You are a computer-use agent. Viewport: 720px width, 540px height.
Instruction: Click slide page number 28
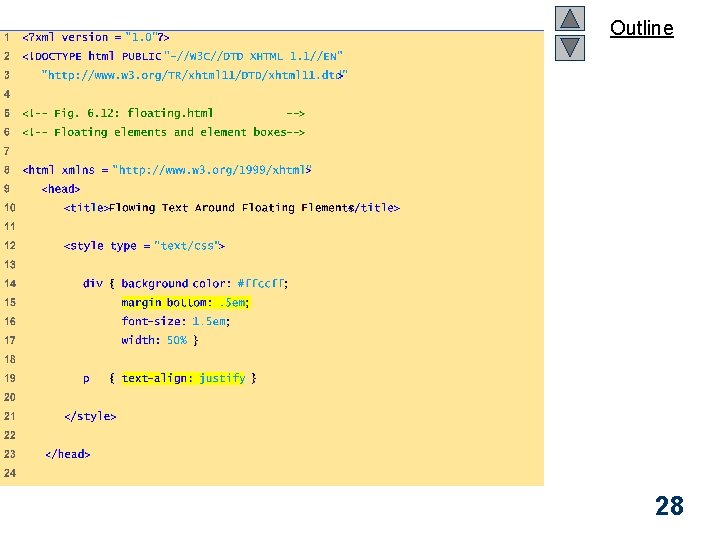tap(669, 506)
